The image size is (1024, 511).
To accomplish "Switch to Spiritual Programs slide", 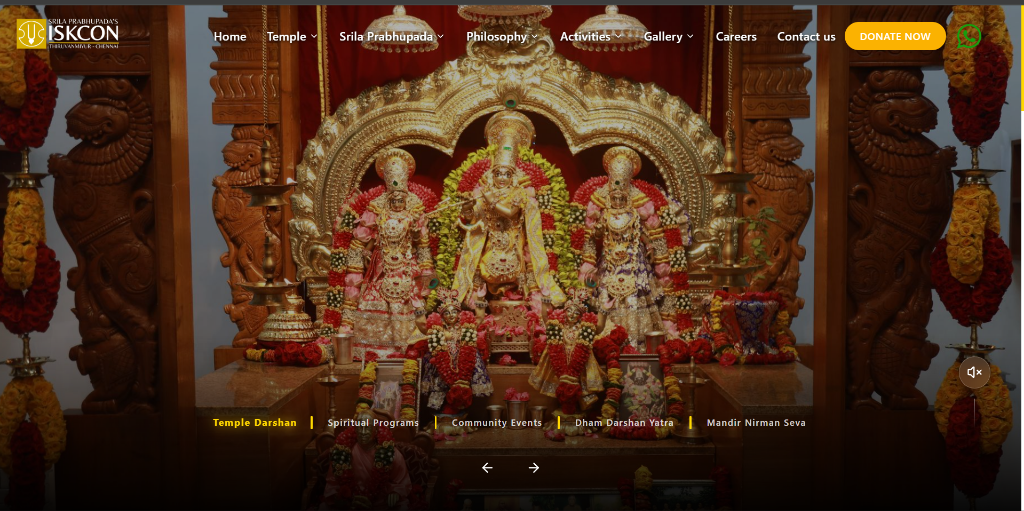I will pos(373,423).
